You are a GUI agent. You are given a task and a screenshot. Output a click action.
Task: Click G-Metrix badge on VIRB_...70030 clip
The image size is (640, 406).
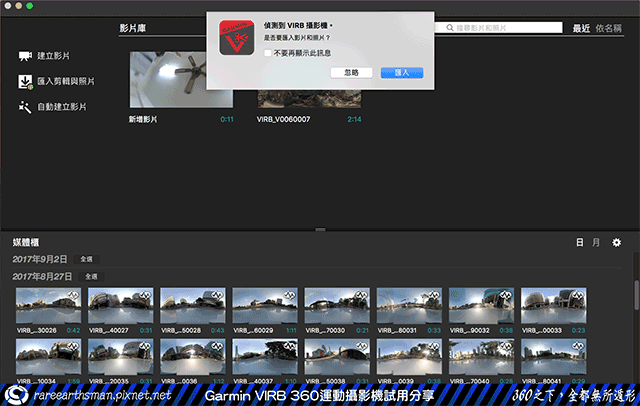[362, 295]
